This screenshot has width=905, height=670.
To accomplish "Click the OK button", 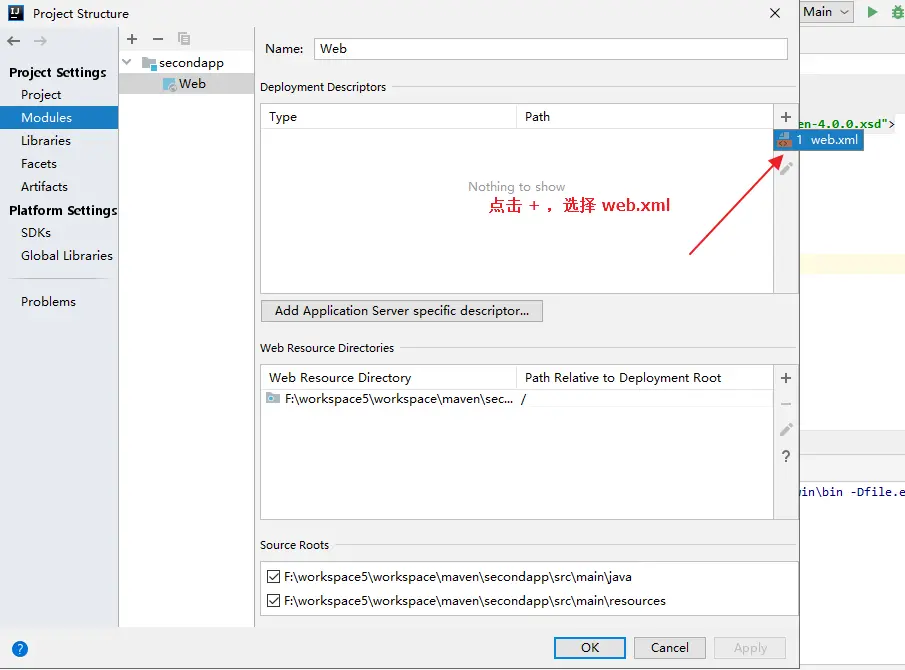I will pyautogui.click(x=590, y=648).
